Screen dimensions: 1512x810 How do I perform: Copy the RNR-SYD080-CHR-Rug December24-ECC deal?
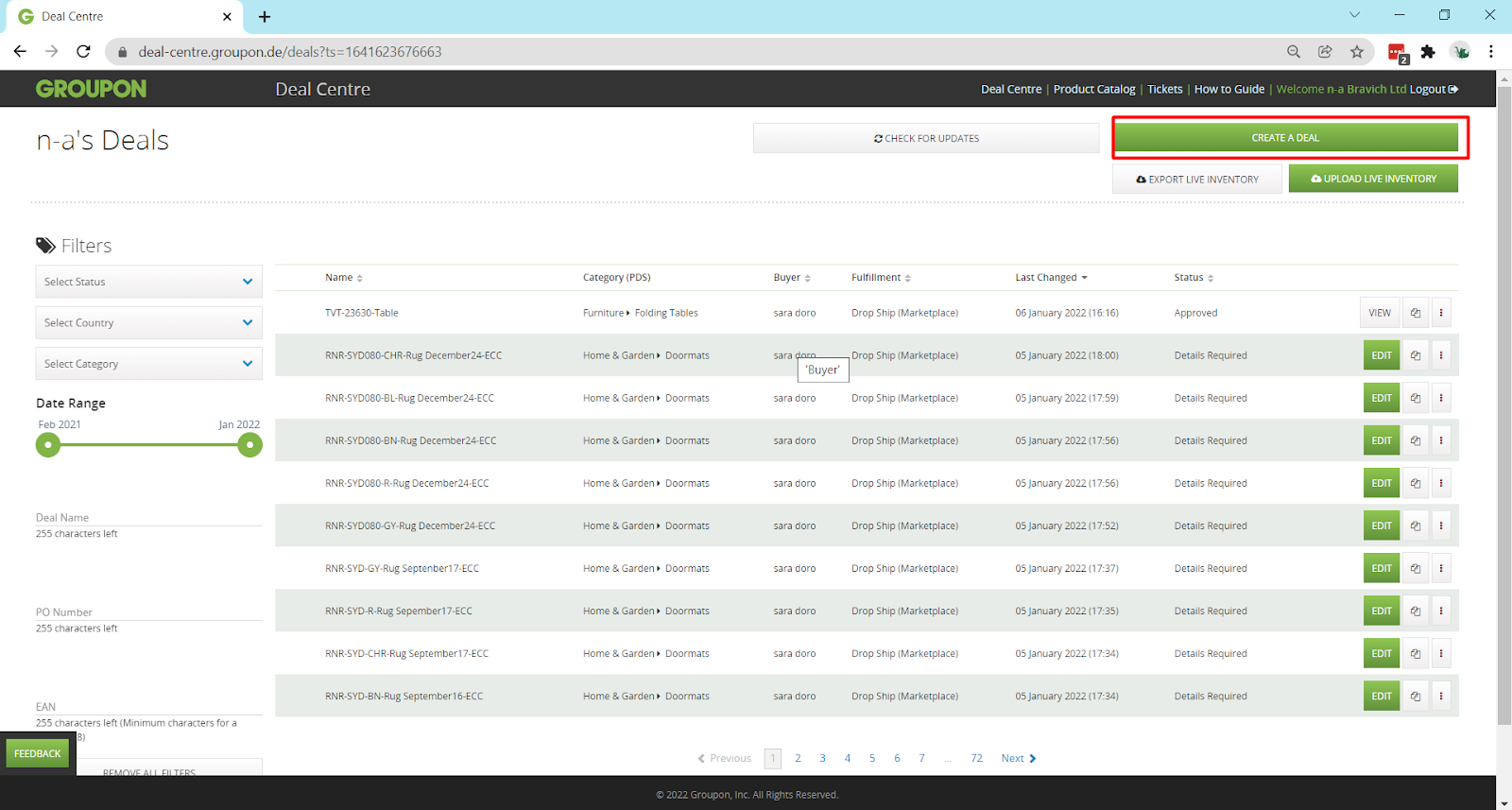(x=1416, y=355)
